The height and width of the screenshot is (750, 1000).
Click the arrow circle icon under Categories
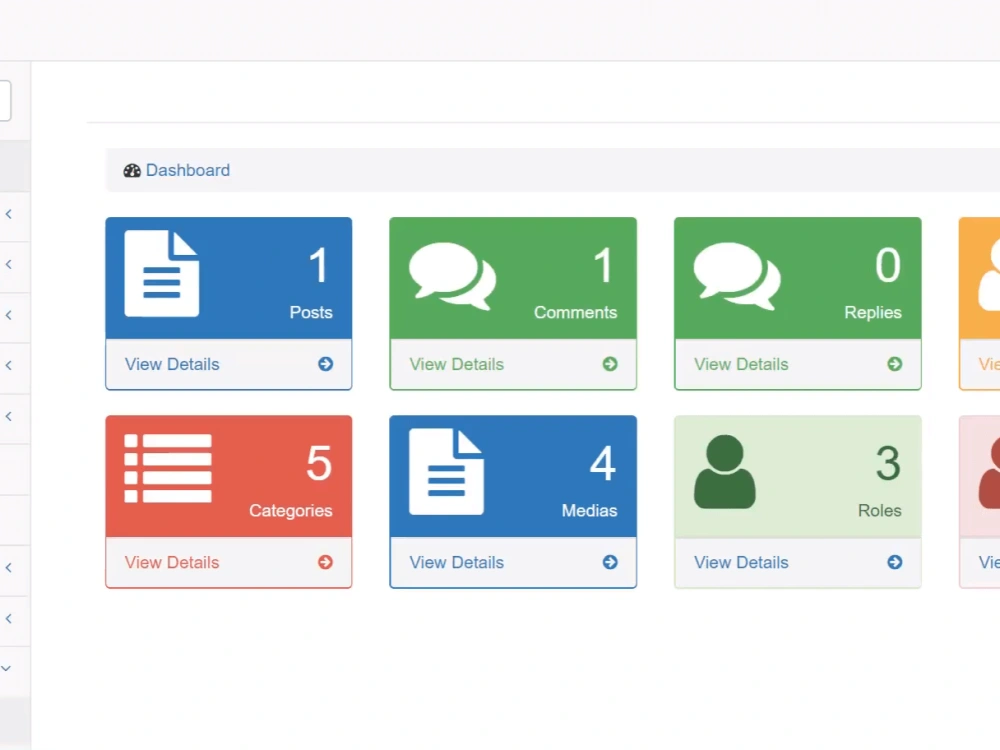pyautogui.click(x=325, y=562)
